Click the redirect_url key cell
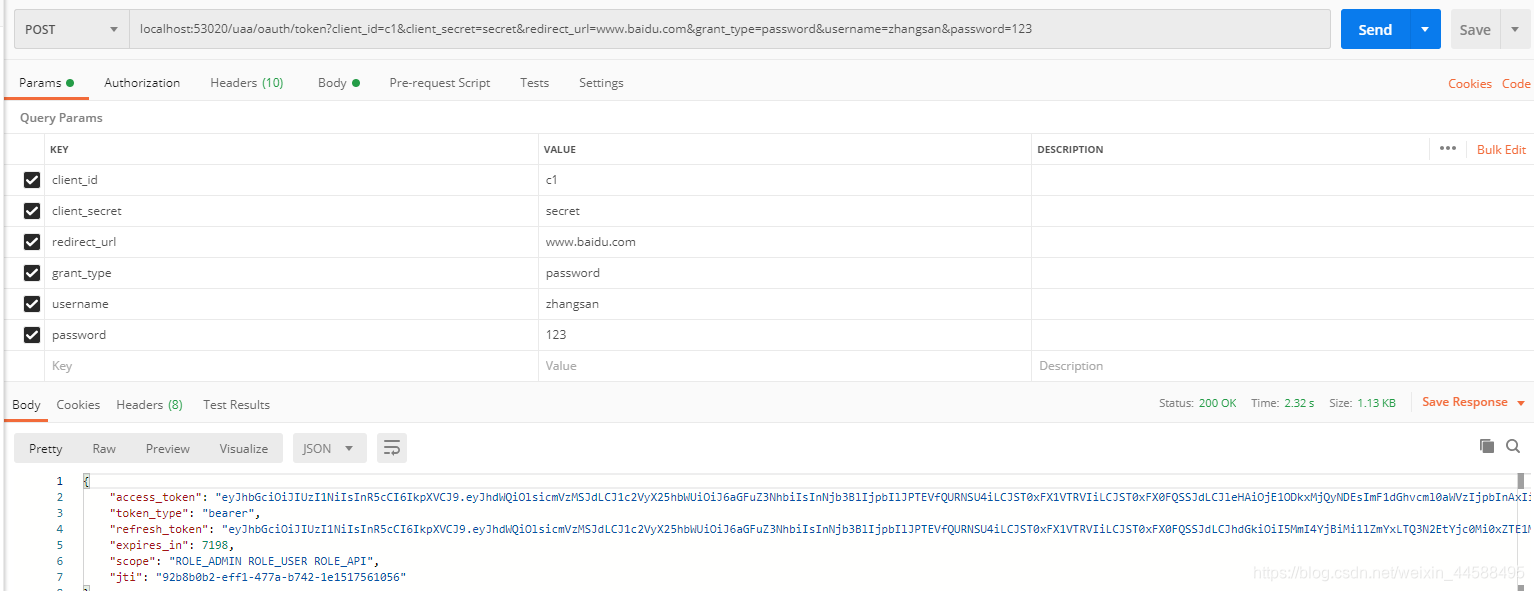This screenshot has height=591, width=1534. click(x=291, y=242)
